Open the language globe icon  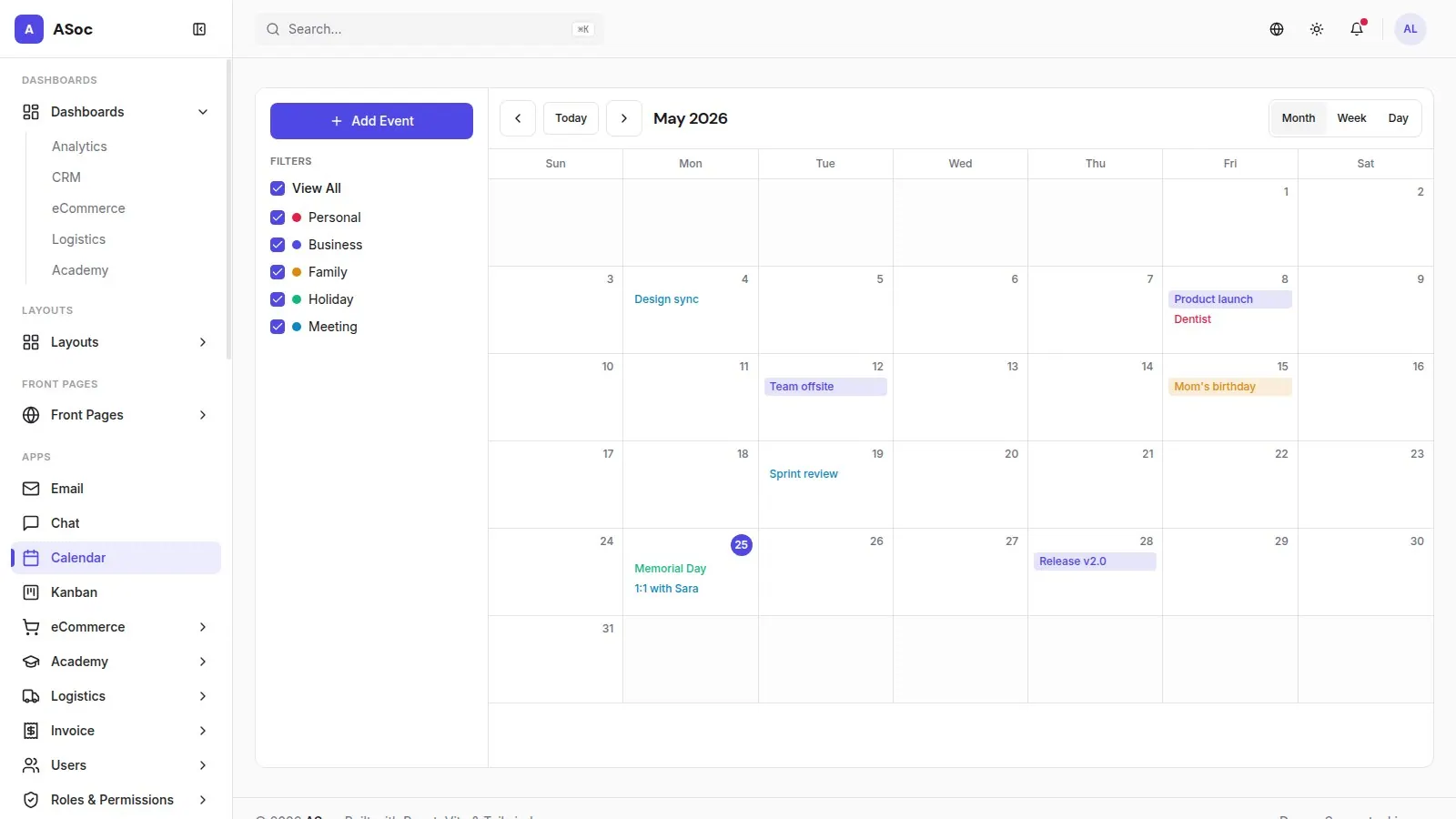[x=1277, y=29]
